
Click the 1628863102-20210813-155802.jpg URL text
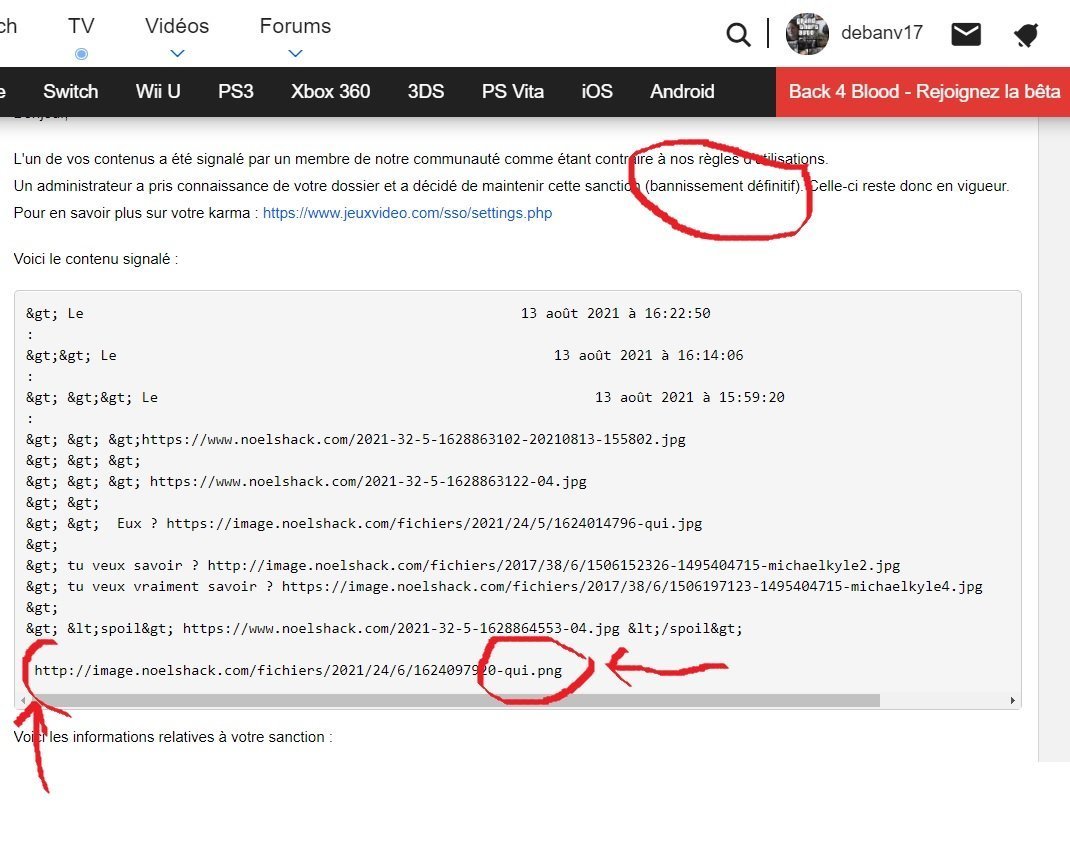pos(414,439)
